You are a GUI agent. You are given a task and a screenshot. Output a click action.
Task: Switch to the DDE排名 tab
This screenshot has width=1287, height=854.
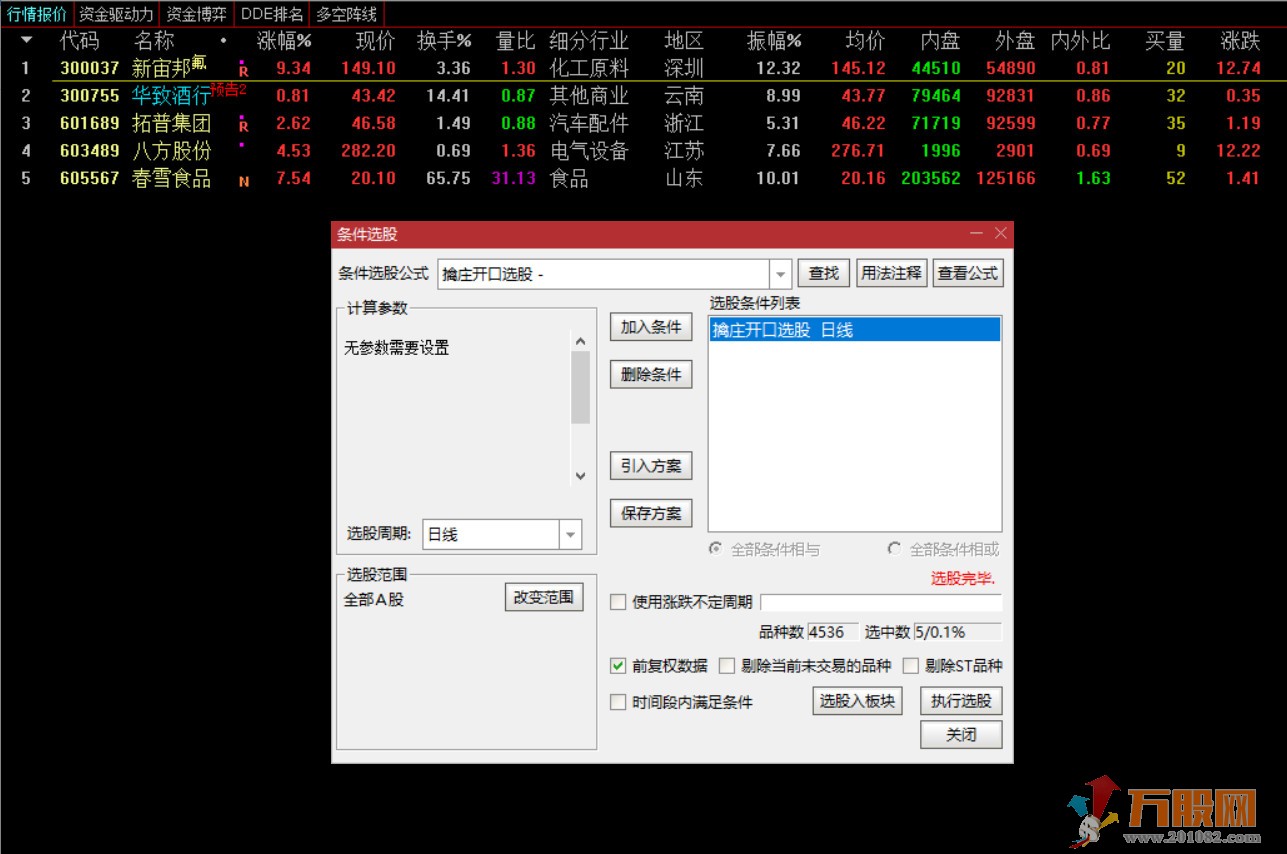click(272, 14)
